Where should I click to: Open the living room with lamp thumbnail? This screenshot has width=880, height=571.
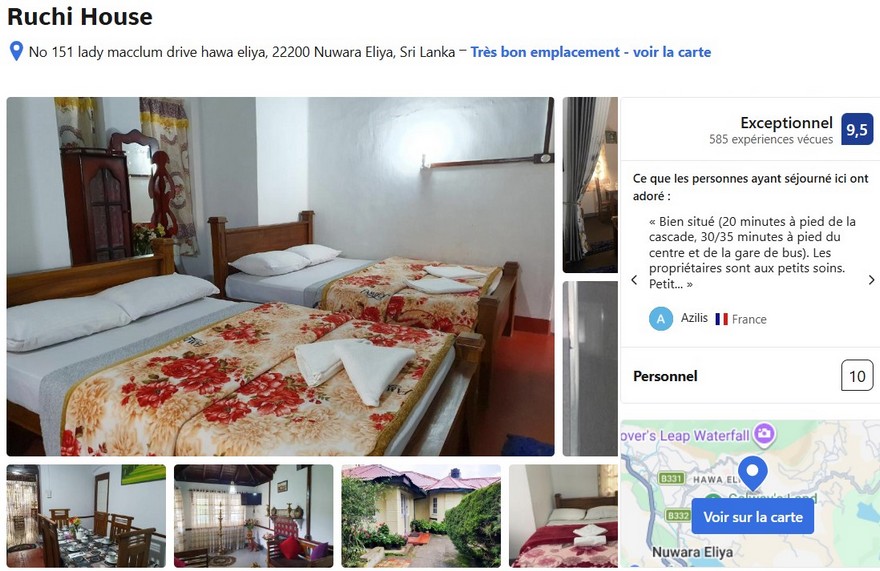254,516
